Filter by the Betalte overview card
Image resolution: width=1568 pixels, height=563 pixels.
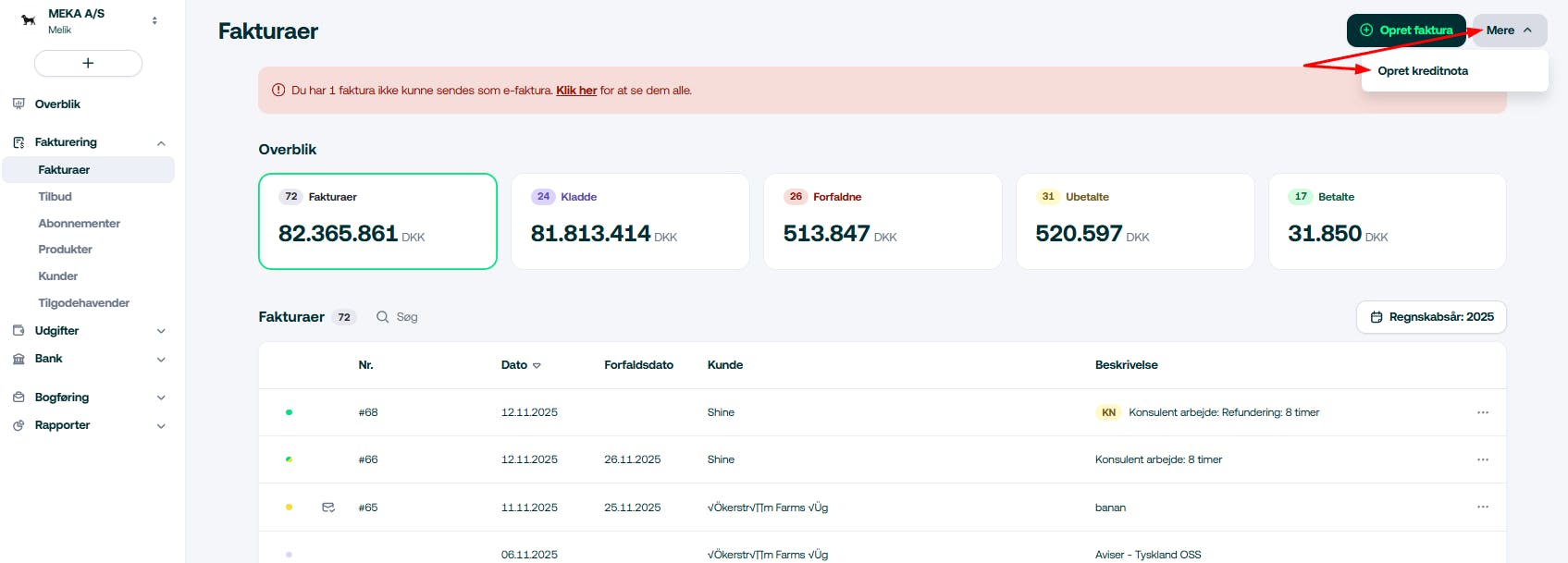1387,221
